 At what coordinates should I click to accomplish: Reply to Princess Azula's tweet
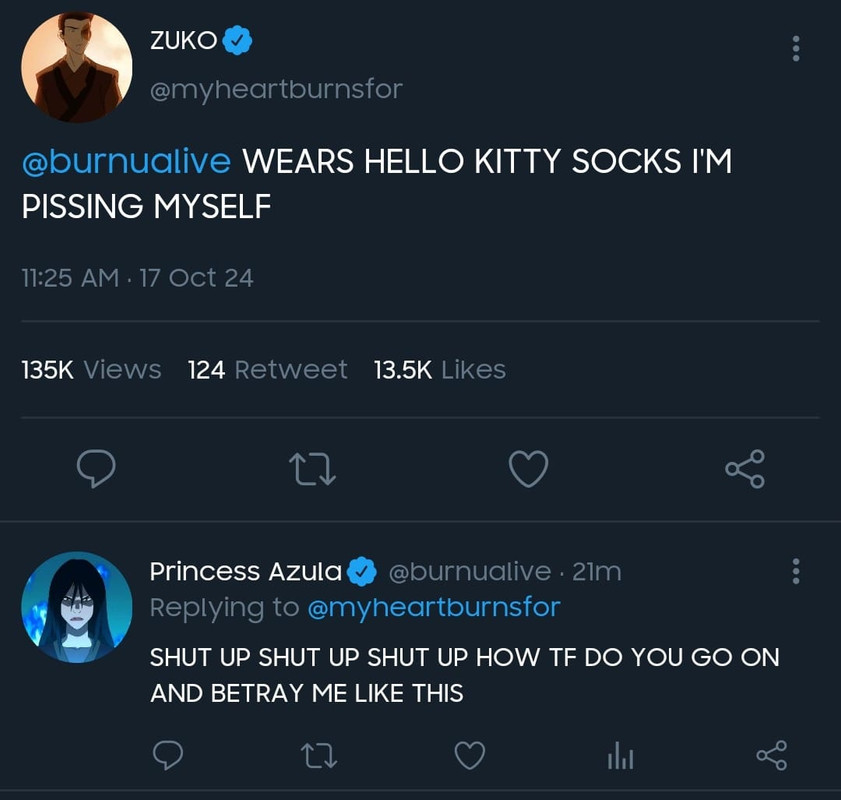170,756
